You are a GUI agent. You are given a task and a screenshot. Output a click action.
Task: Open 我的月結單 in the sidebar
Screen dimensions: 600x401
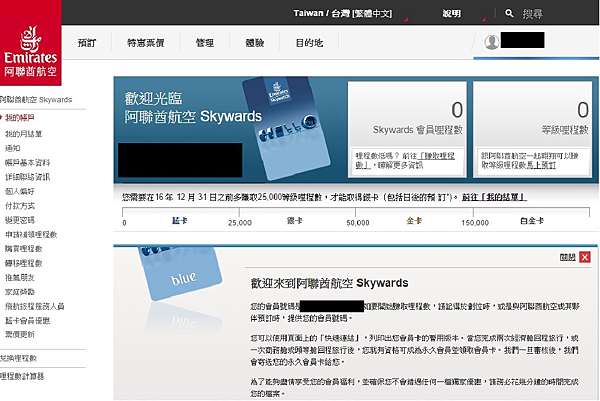click(23, 134)
